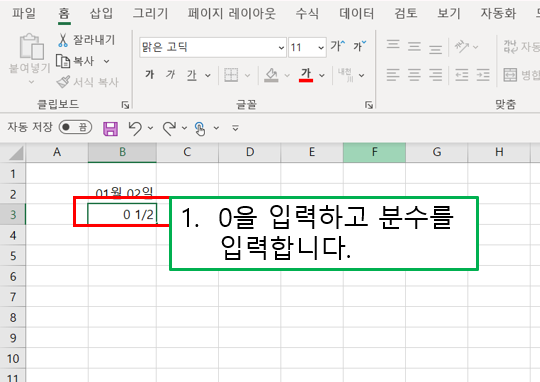Viewport: 540px width, 382px height.
Task: Click increase indent icon
Action: 483,75
